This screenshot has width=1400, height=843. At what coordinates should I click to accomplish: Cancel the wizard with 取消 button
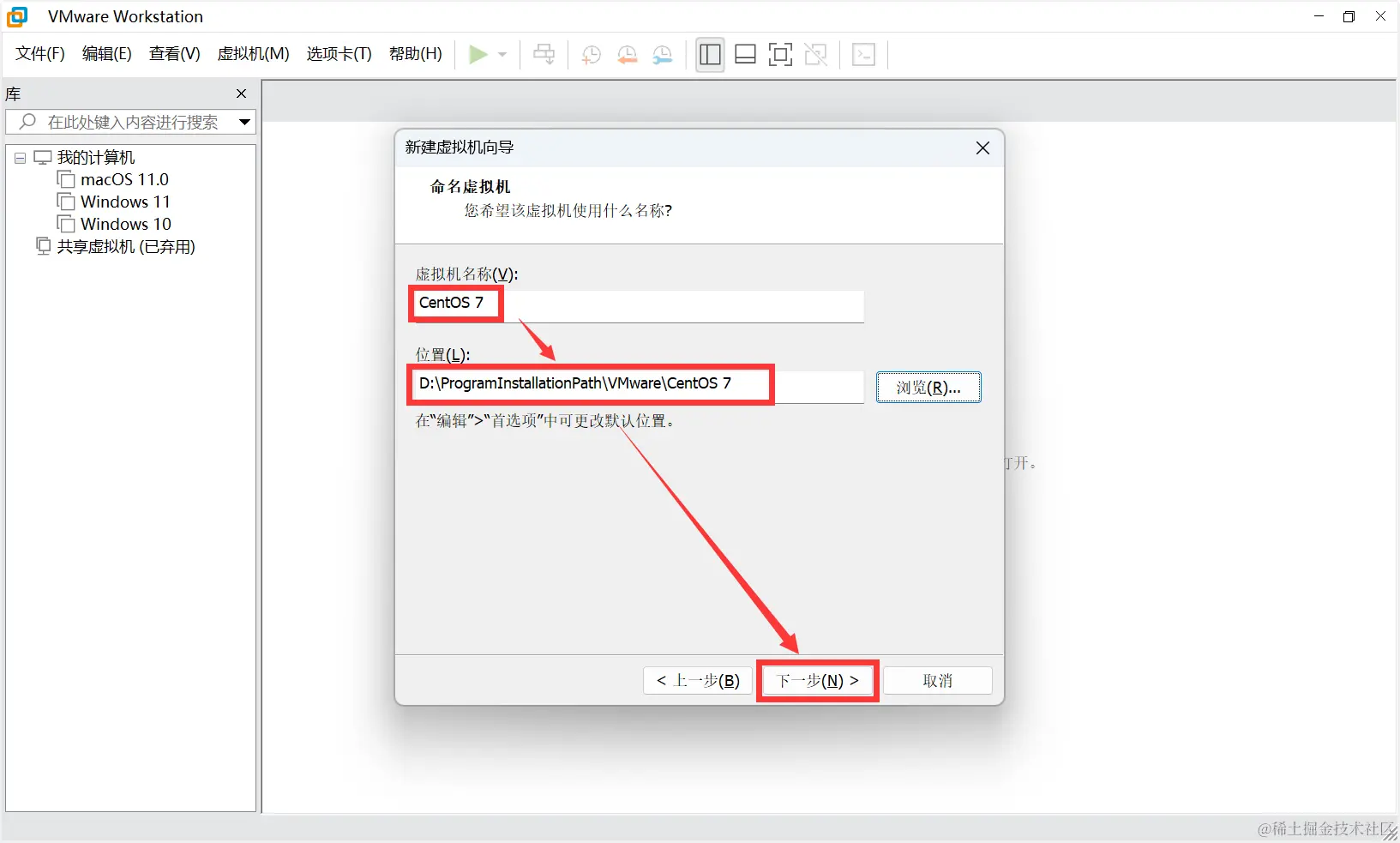point(938,681)
